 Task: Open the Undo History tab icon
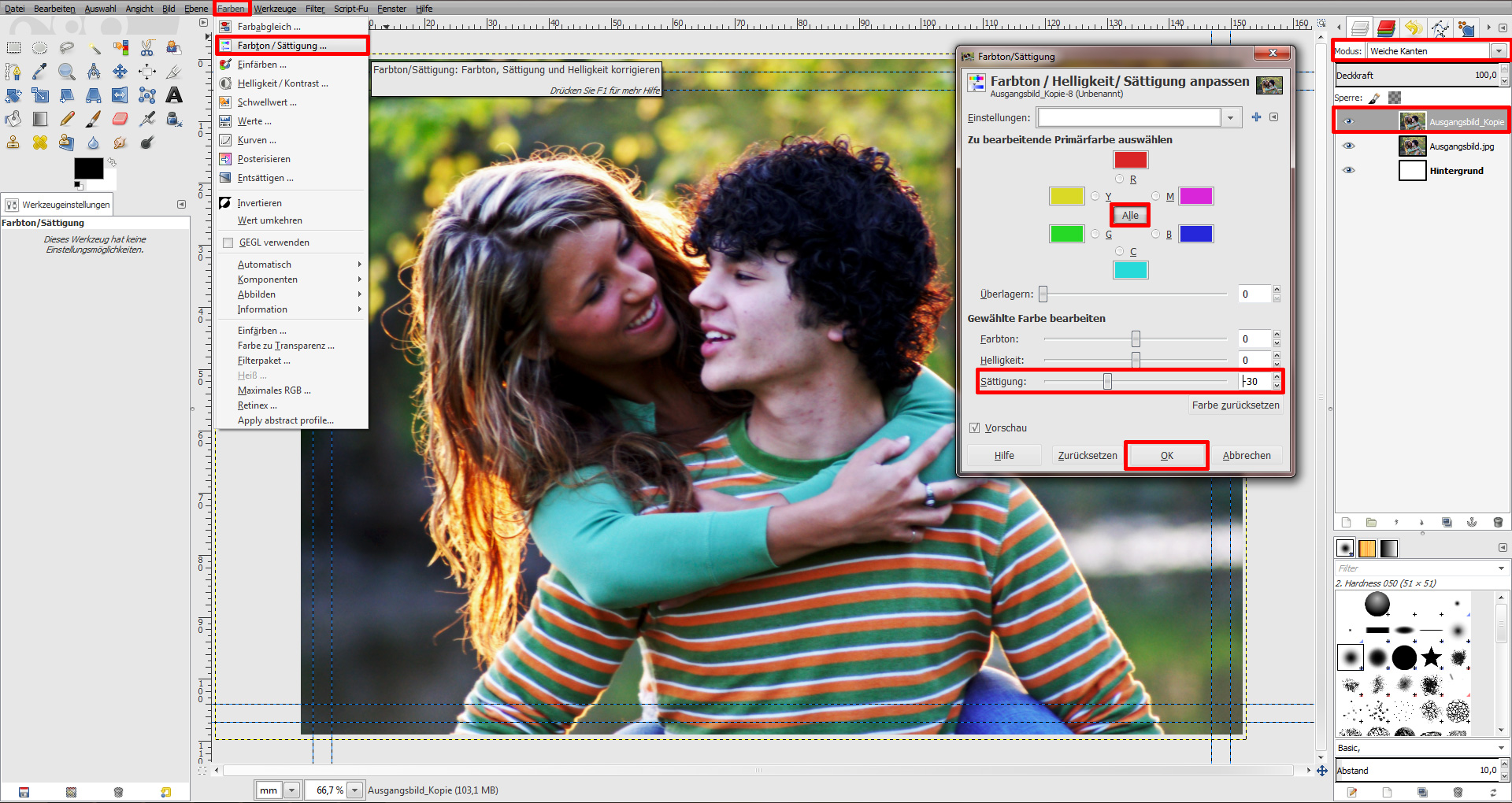coord(1414,27)
